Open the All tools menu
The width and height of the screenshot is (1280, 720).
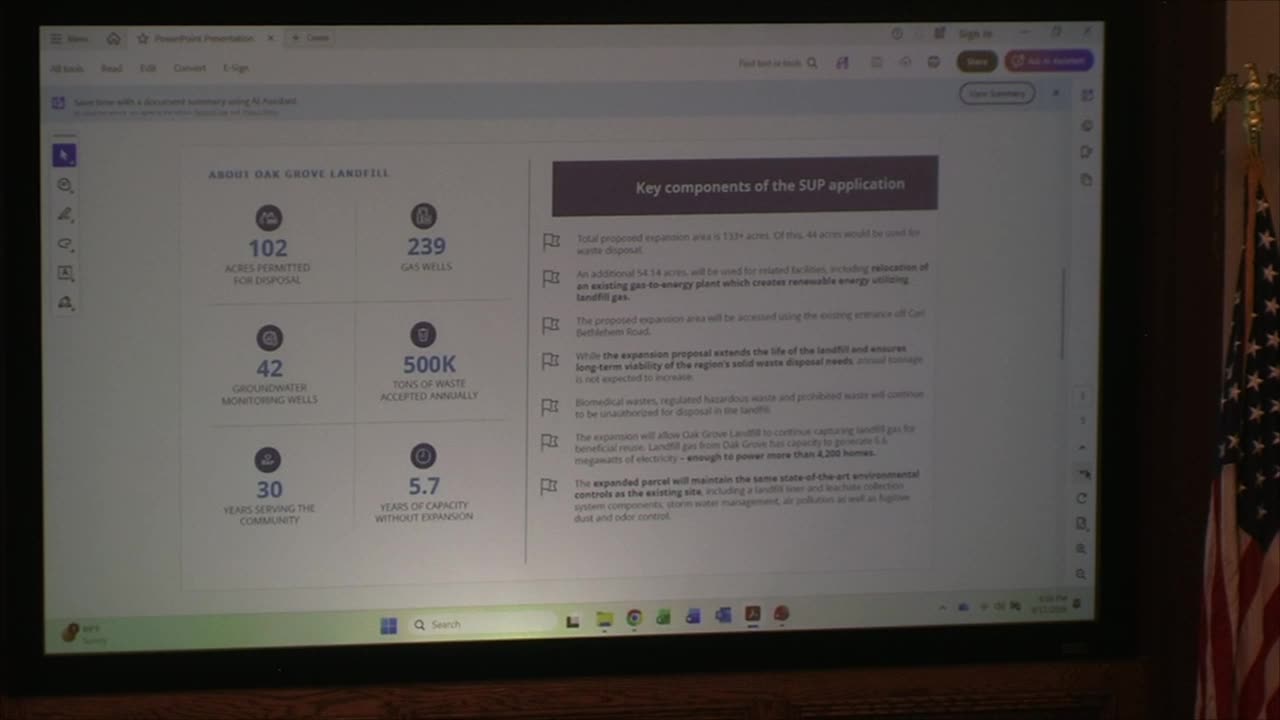pyautogui.click(x=67, y=68)
